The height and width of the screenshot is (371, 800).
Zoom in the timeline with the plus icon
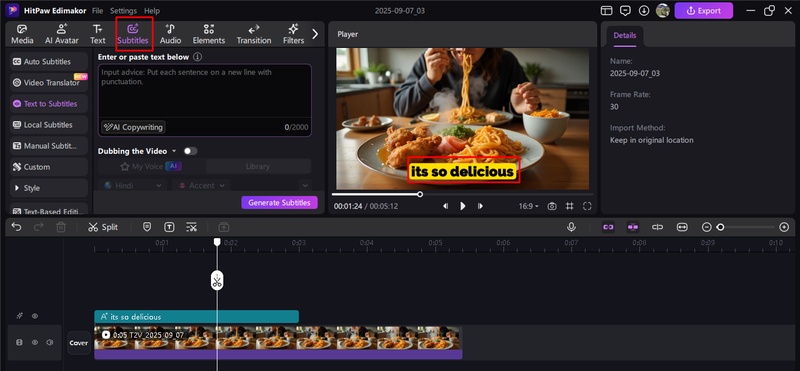[784, 227]
